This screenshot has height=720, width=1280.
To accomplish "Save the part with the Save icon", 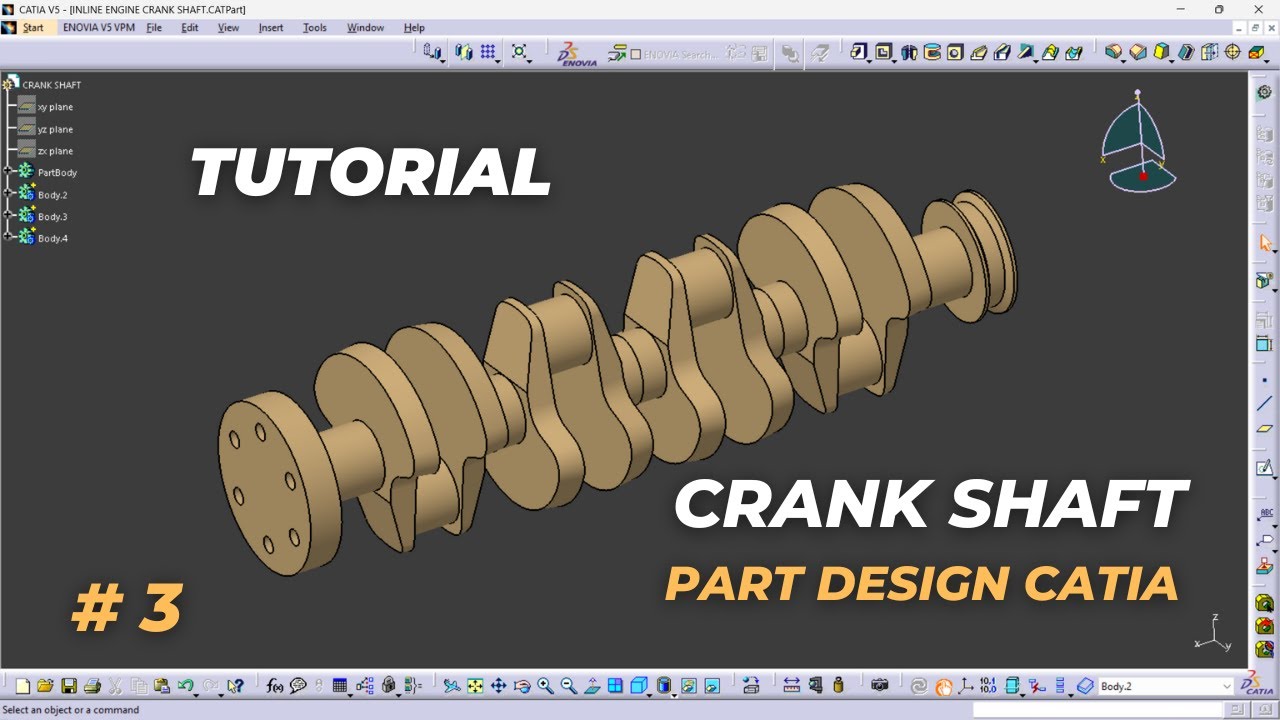I will (69, 686).
